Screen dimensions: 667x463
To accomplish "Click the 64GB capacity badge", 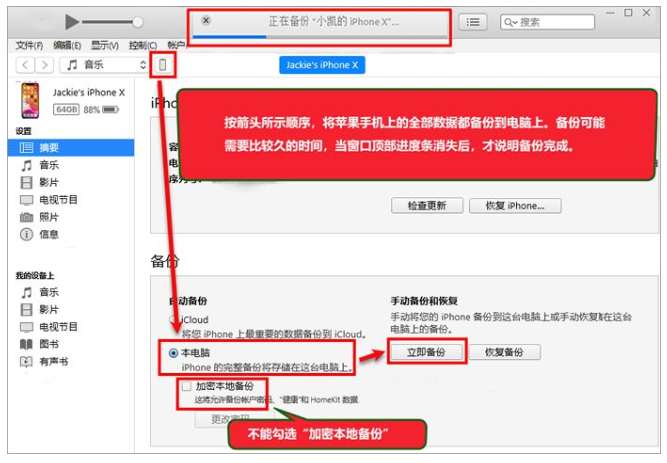I will coord(66,110).
